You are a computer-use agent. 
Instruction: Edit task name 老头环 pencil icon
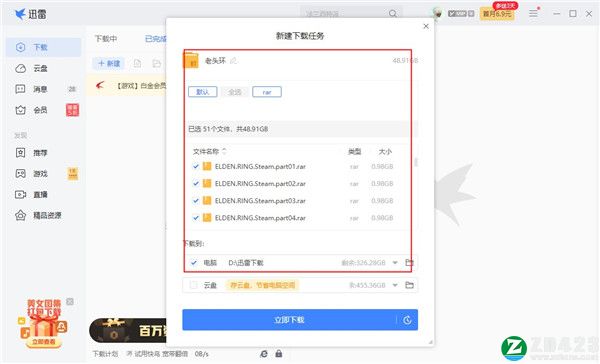233,60
